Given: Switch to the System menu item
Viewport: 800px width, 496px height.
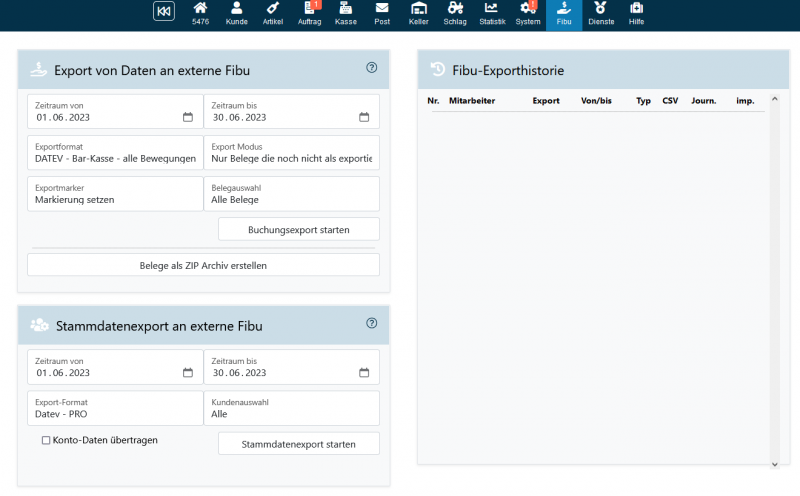Looking at the screenshot, I should click(528, 13).
